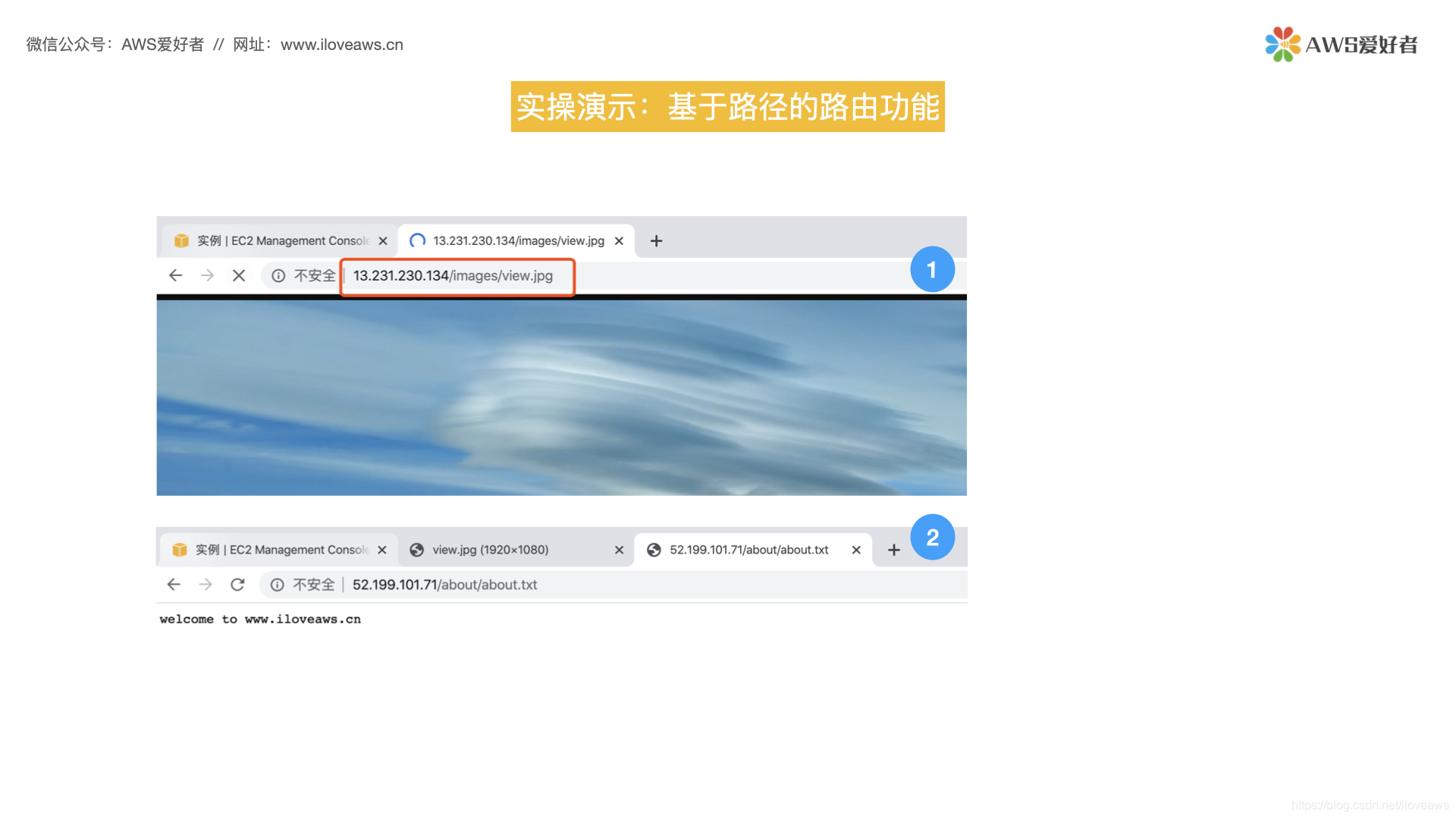Switch to EC2 Management Console tab, top browser
This screenshot has width=1456, height=819.
281,240
